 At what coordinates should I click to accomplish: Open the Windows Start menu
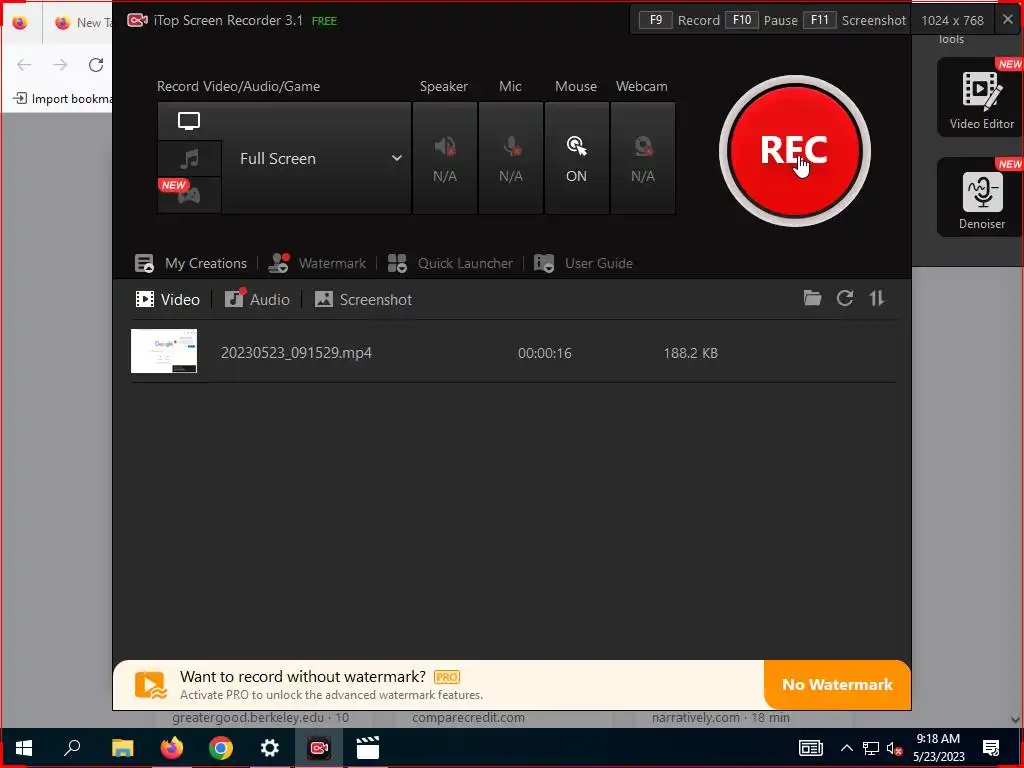tap(24, 748)
